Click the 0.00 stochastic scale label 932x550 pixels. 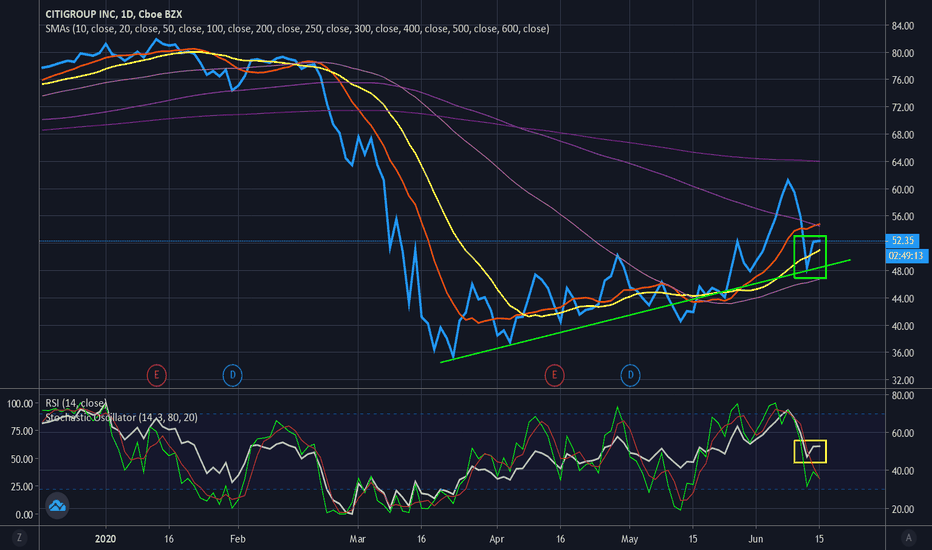pyautogui.click(x=24, y=515)
